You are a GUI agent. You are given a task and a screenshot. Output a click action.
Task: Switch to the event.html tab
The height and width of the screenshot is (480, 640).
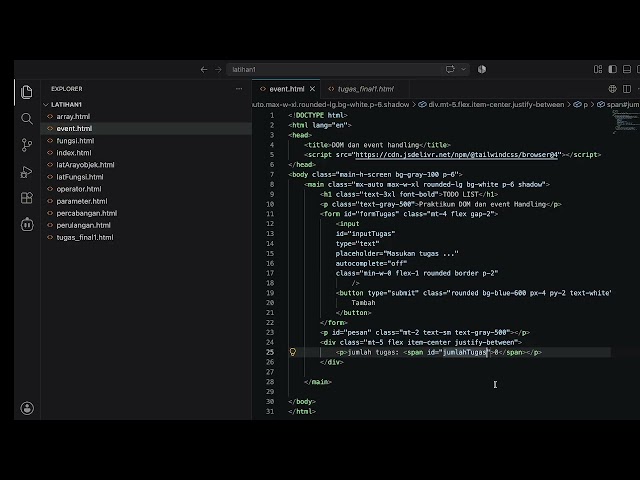coord(287,89)
